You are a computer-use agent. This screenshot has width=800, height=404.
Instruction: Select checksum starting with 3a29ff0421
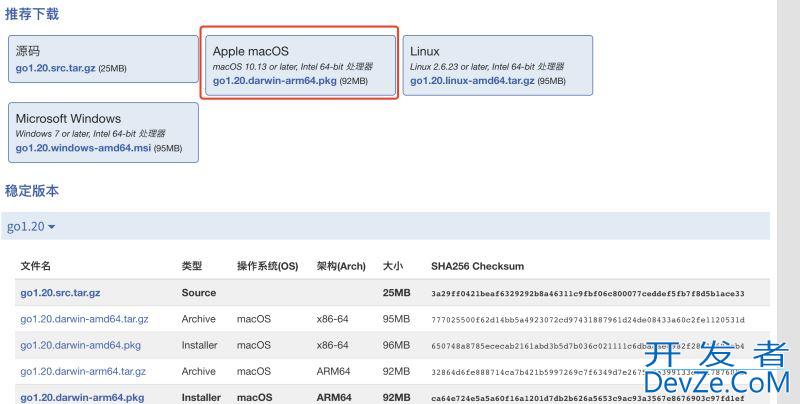(x=588, y=293)
